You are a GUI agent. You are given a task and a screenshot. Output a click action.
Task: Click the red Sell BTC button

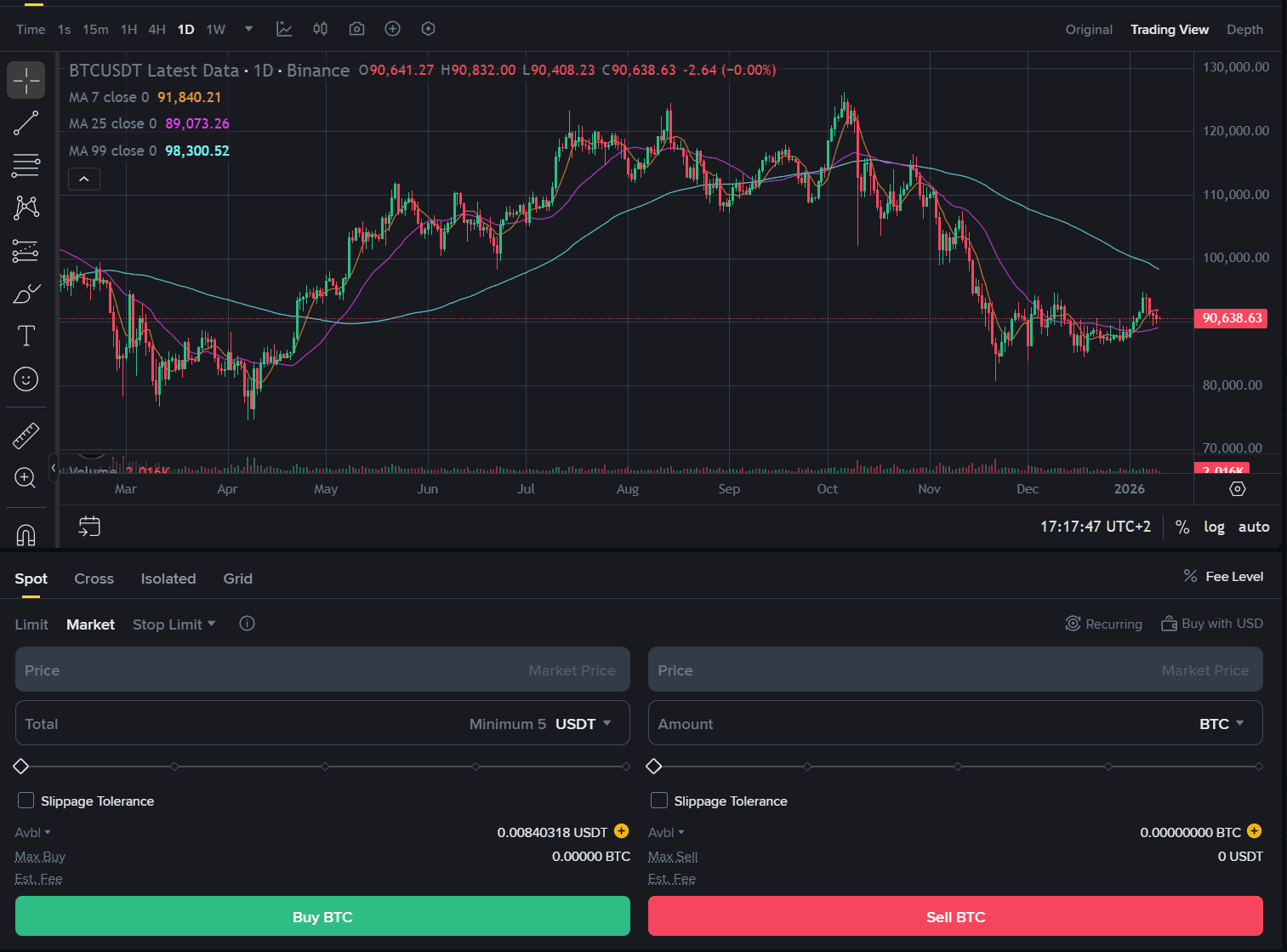955,916
